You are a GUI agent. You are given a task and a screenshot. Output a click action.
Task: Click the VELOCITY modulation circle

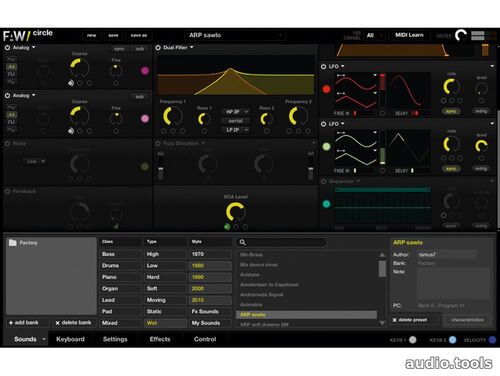(492, 340)
